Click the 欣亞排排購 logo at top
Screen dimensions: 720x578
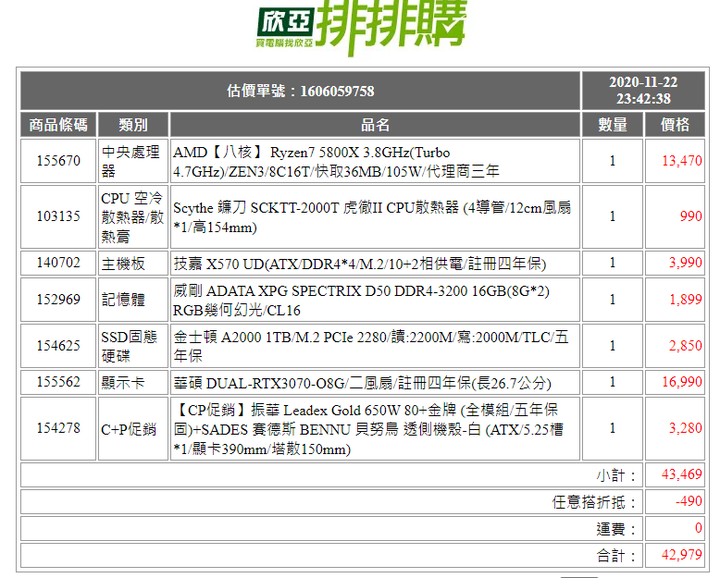coord(361,28)
